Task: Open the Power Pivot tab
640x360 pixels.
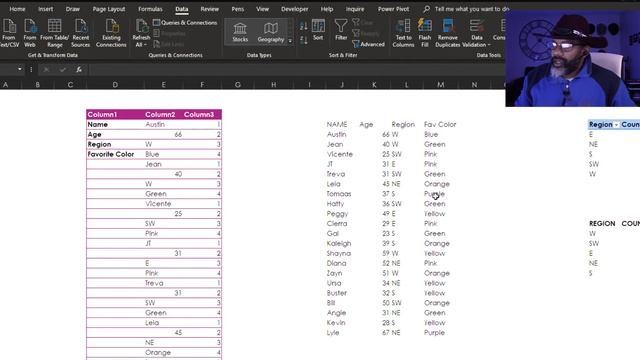Action: coord(393,9)
